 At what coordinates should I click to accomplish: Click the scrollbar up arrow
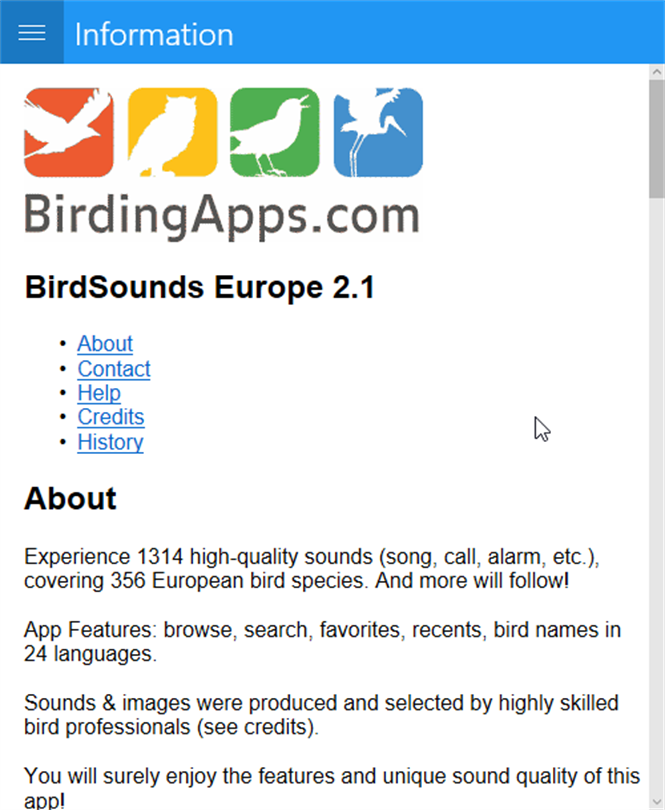[656, 73]
